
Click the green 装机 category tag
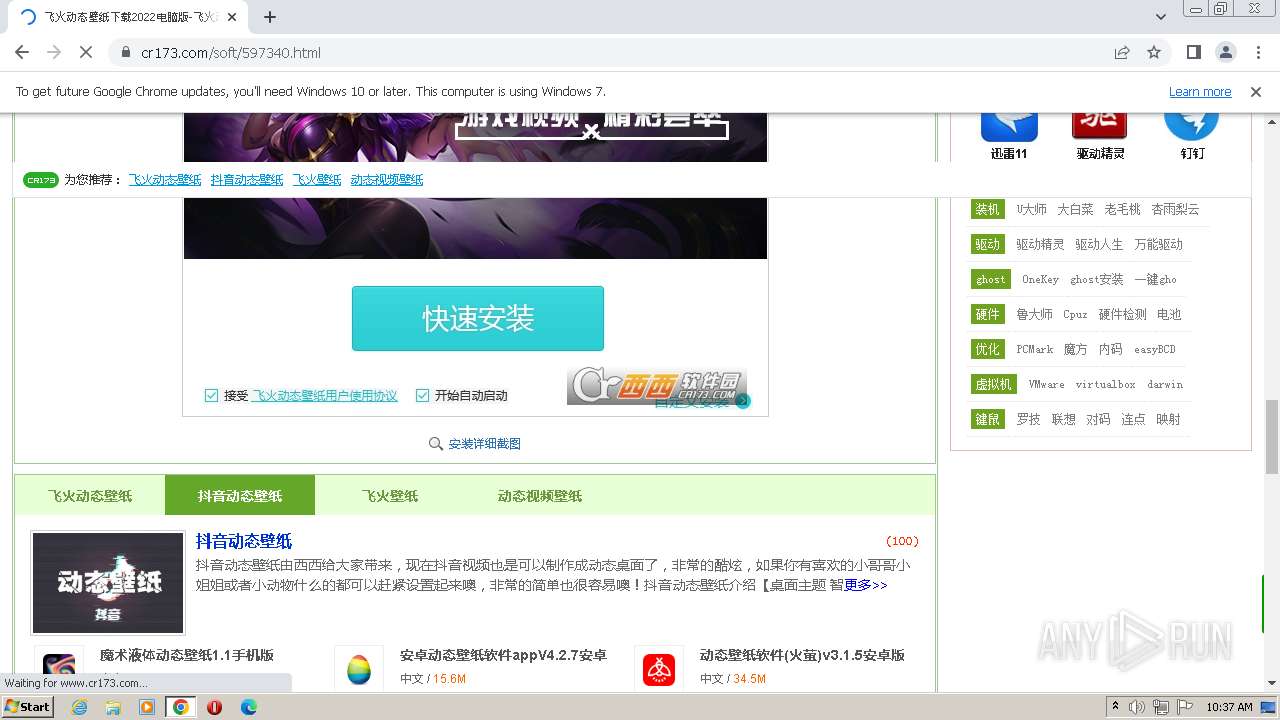[988, 209]
